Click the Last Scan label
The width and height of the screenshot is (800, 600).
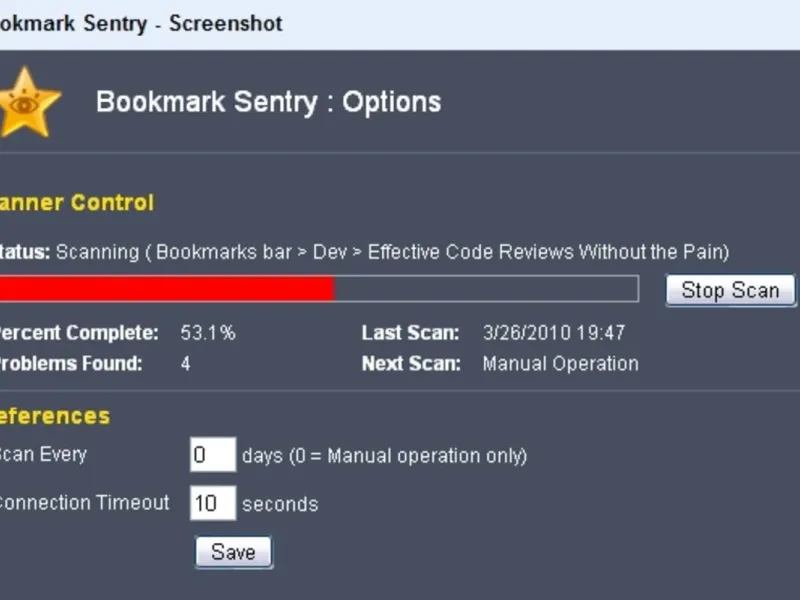[x=410, y=333]
